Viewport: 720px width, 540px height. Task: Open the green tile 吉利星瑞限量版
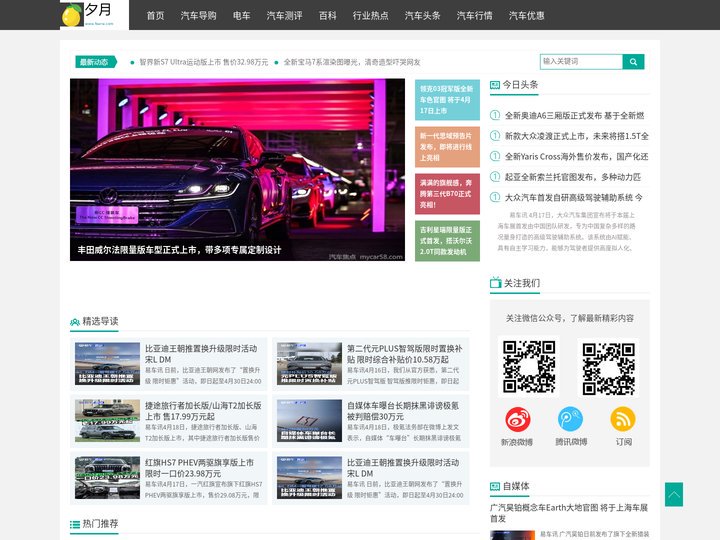coord(447,241)
